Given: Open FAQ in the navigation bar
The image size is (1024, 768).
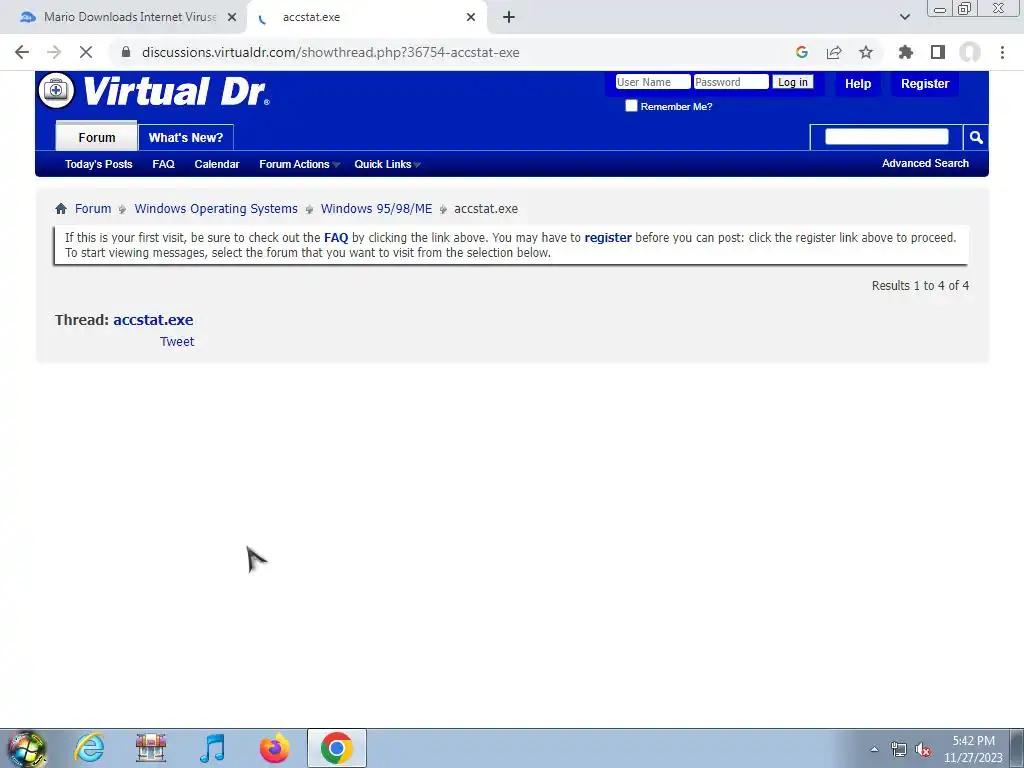Looking at the screenshot, I should [163, 164].
